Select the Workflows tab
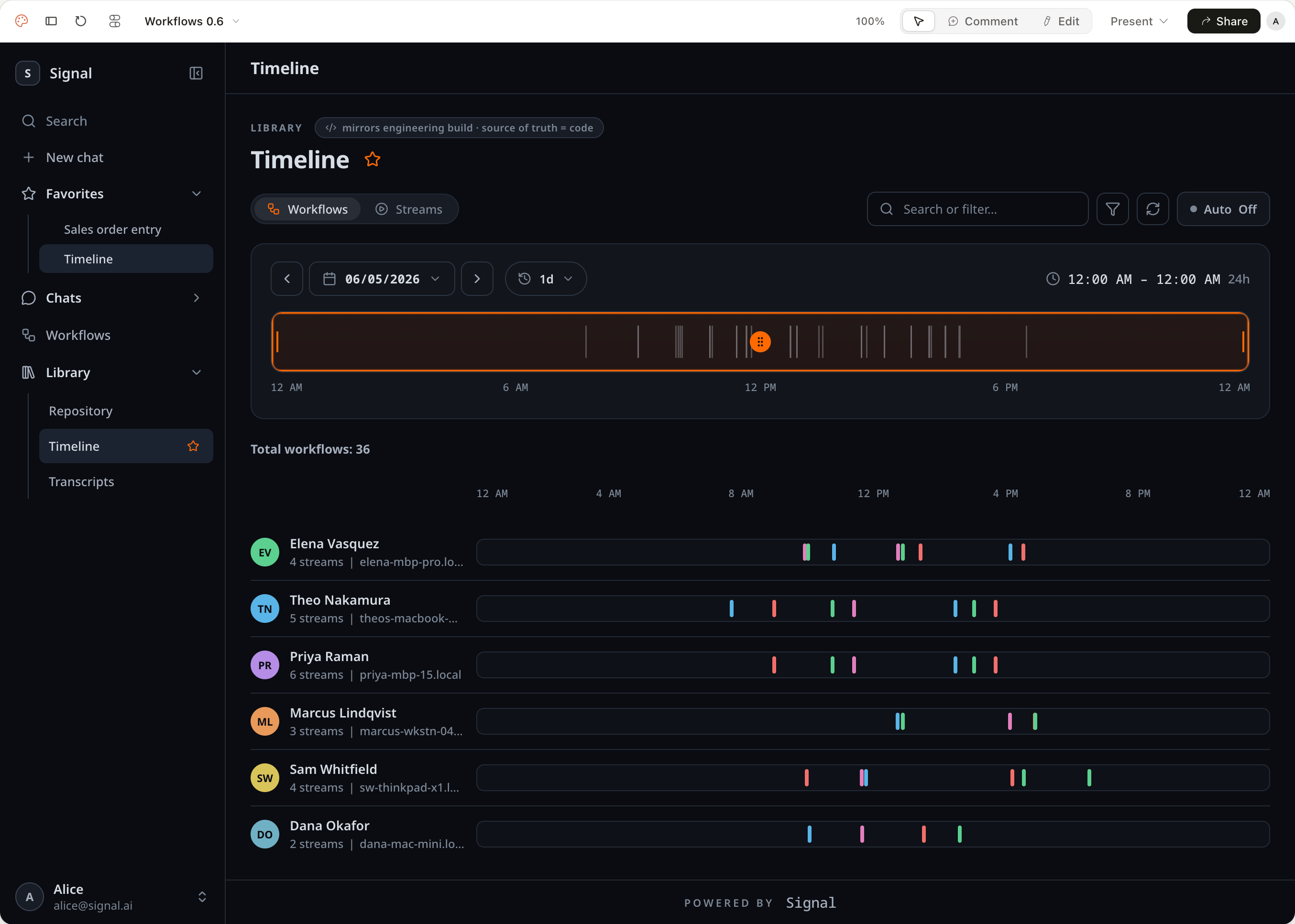The height and width of the screenshot is (924, 1295). click(307, 209)
